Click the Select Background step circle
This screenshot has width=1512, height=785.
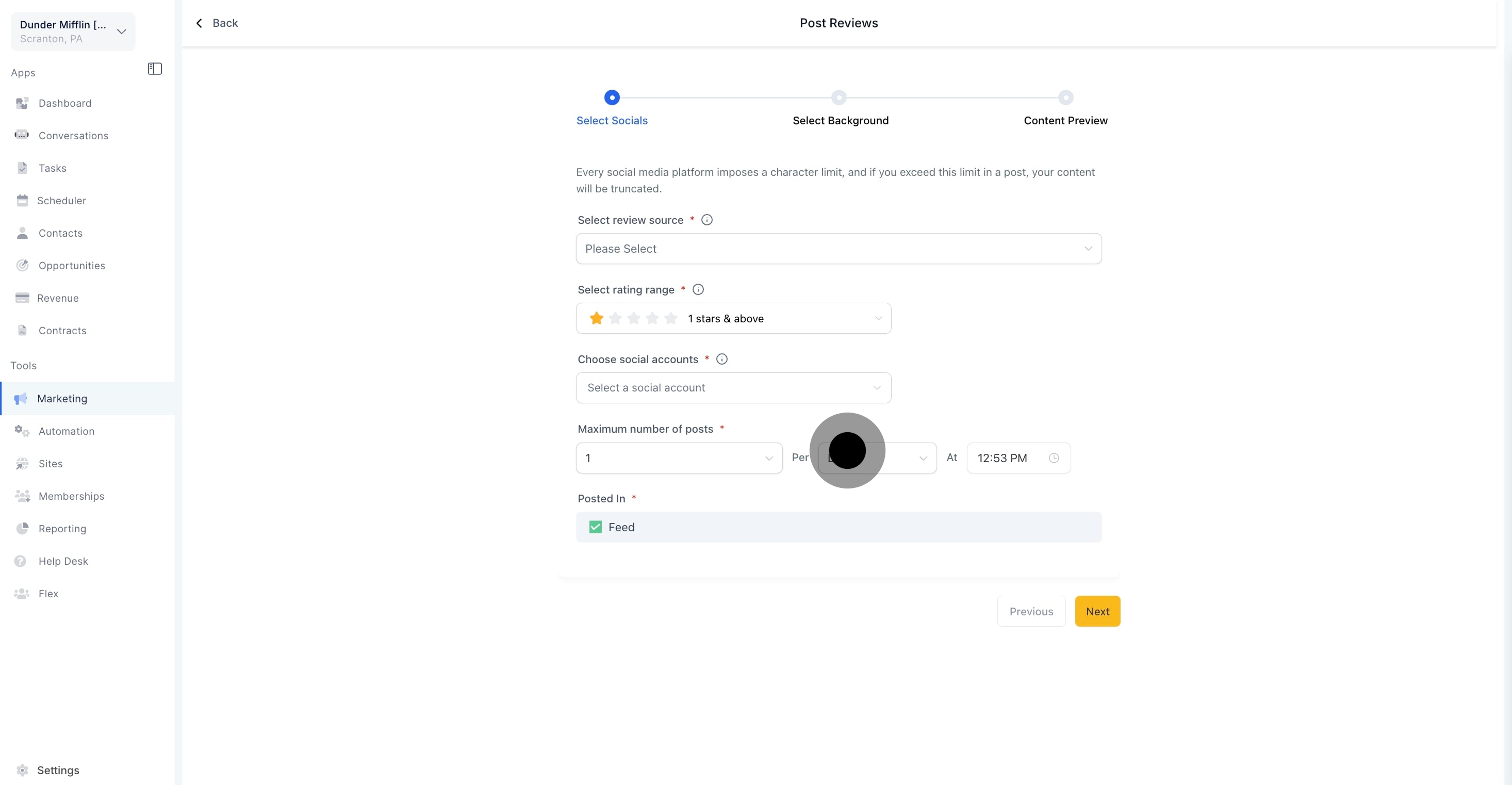coord(838,97)
